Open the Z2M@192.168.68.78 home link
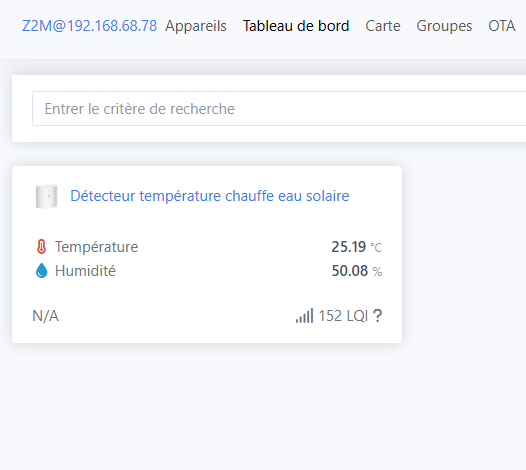526x470 pixels. pos(89,26)
